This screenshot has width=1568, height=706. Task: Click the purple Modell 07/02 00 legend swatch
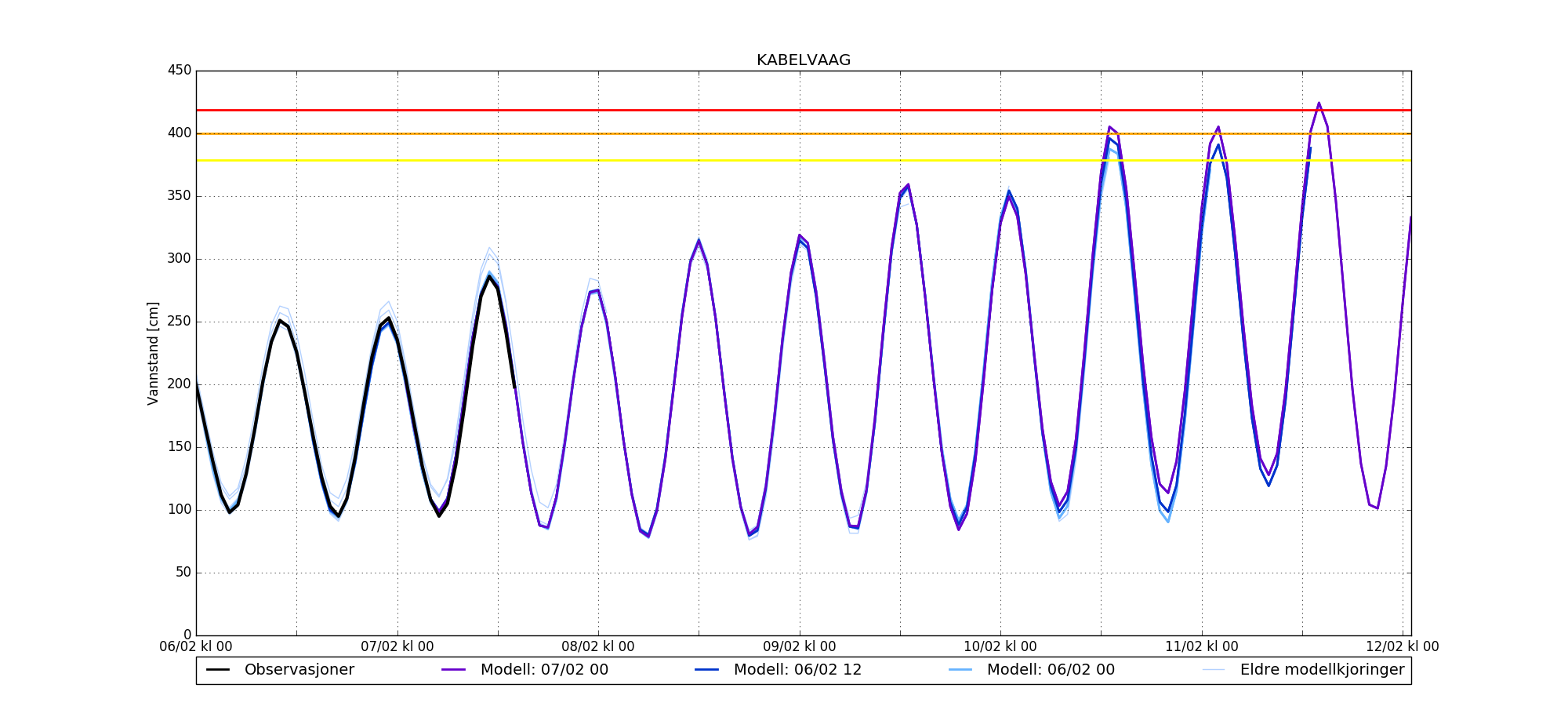coord(454,670)
